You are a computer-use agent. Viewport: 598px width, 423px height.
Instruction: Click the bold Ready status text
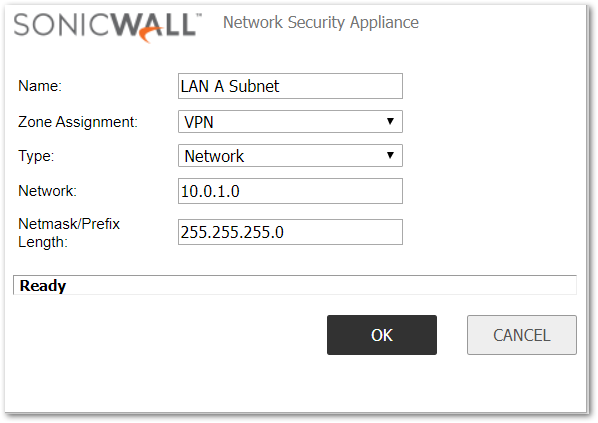[43, 286]
